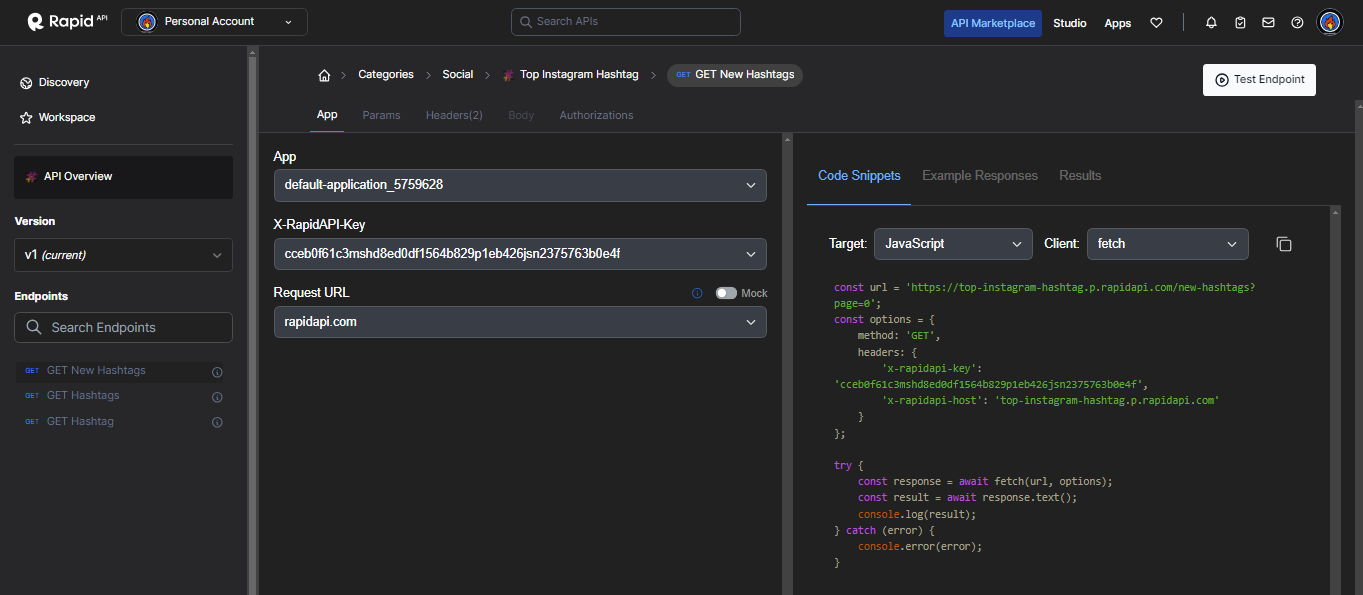This screenshot has width=1363, height=595.
Task: Click the Search Endpoints field
Action: 123,327
